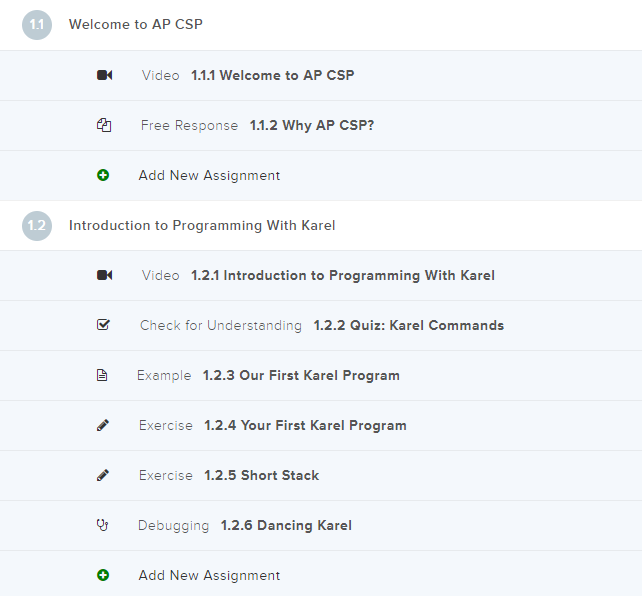Click the document icon for 1.2.3 example
The height and width of the screenshot is (596, 642).
(x=102, y=375)
